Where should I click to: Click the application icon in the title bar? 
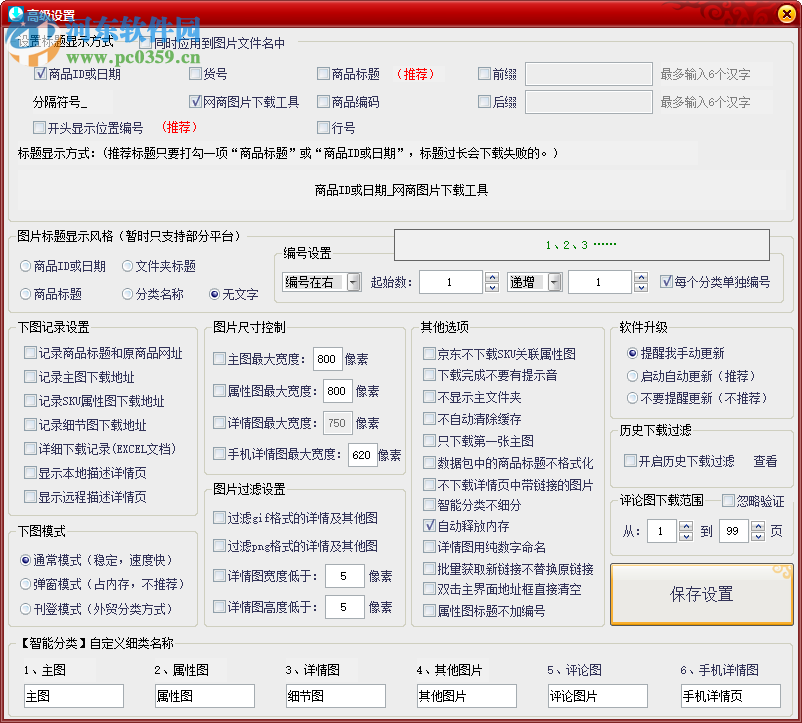(x=14, y=14)
